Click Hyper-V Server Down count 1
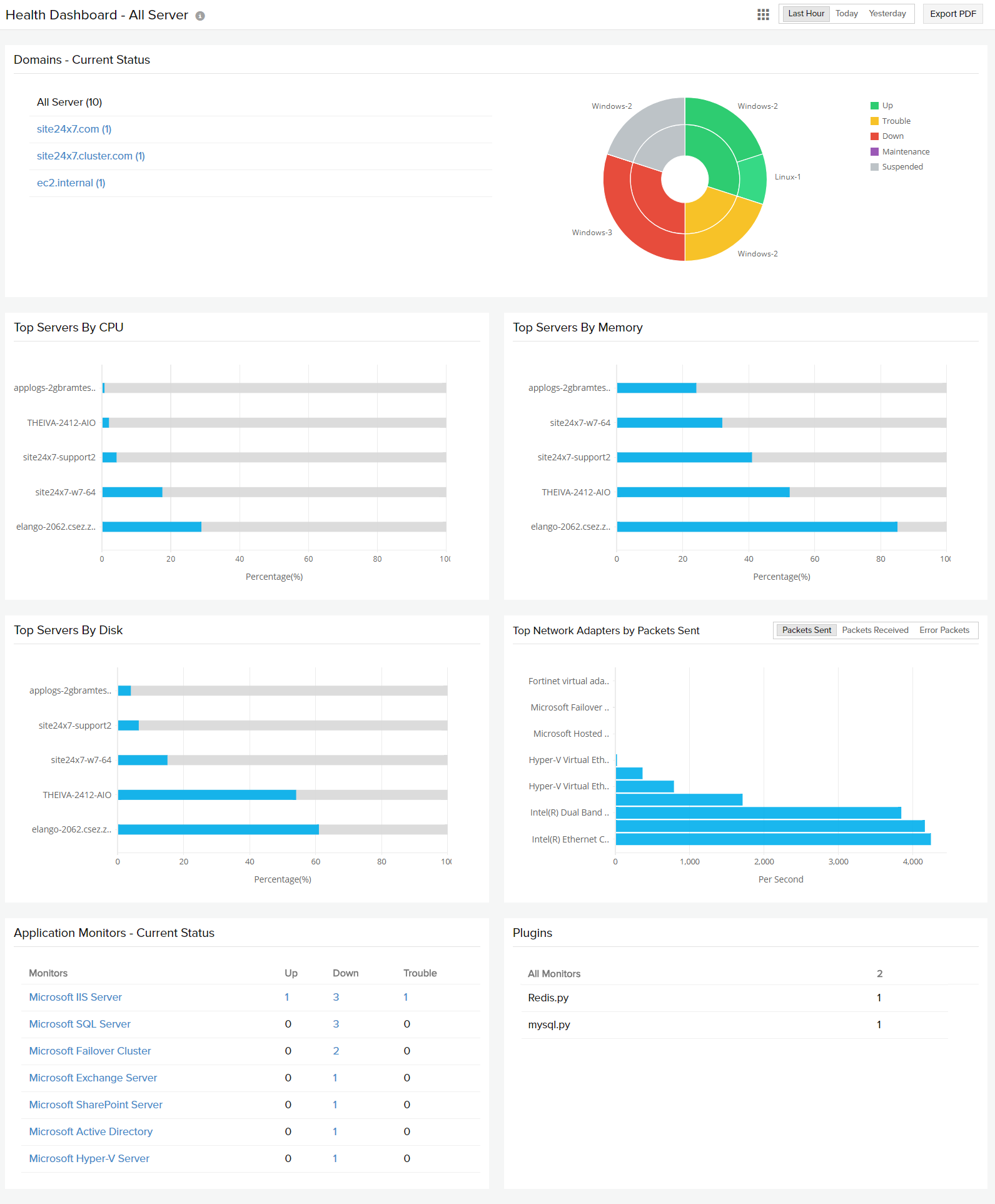The image size is (995, 1204). click(335, 1158)
